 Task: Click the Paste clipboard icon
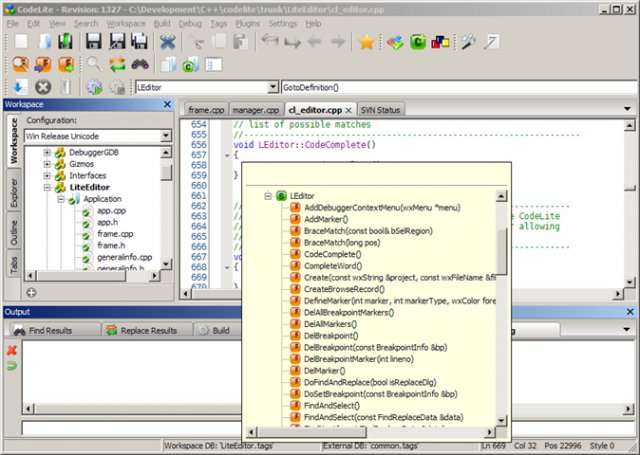coord(241,42)
